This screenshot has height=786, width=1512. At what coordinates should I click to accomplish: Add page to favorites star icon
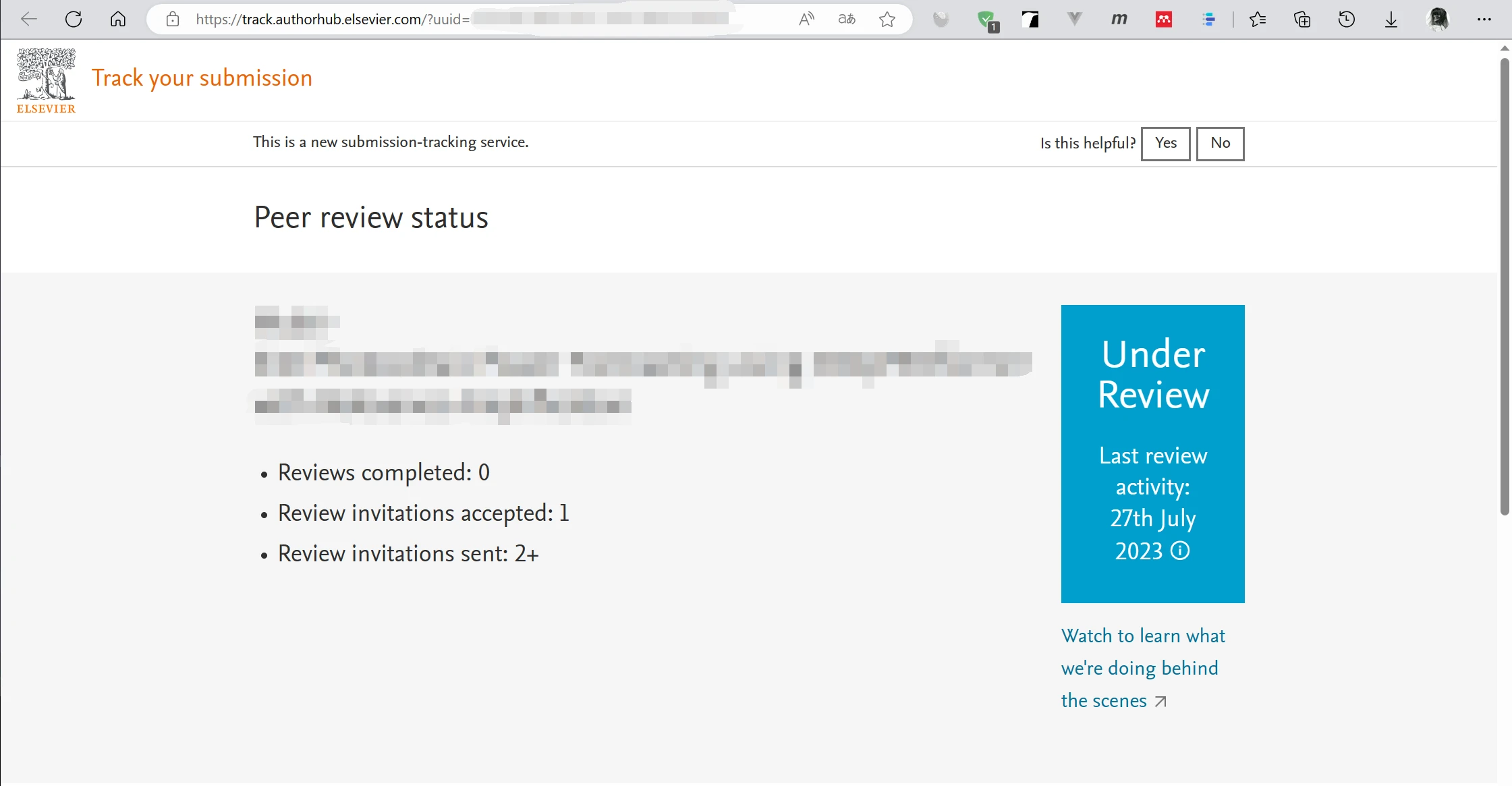click(x=887, y=19)
